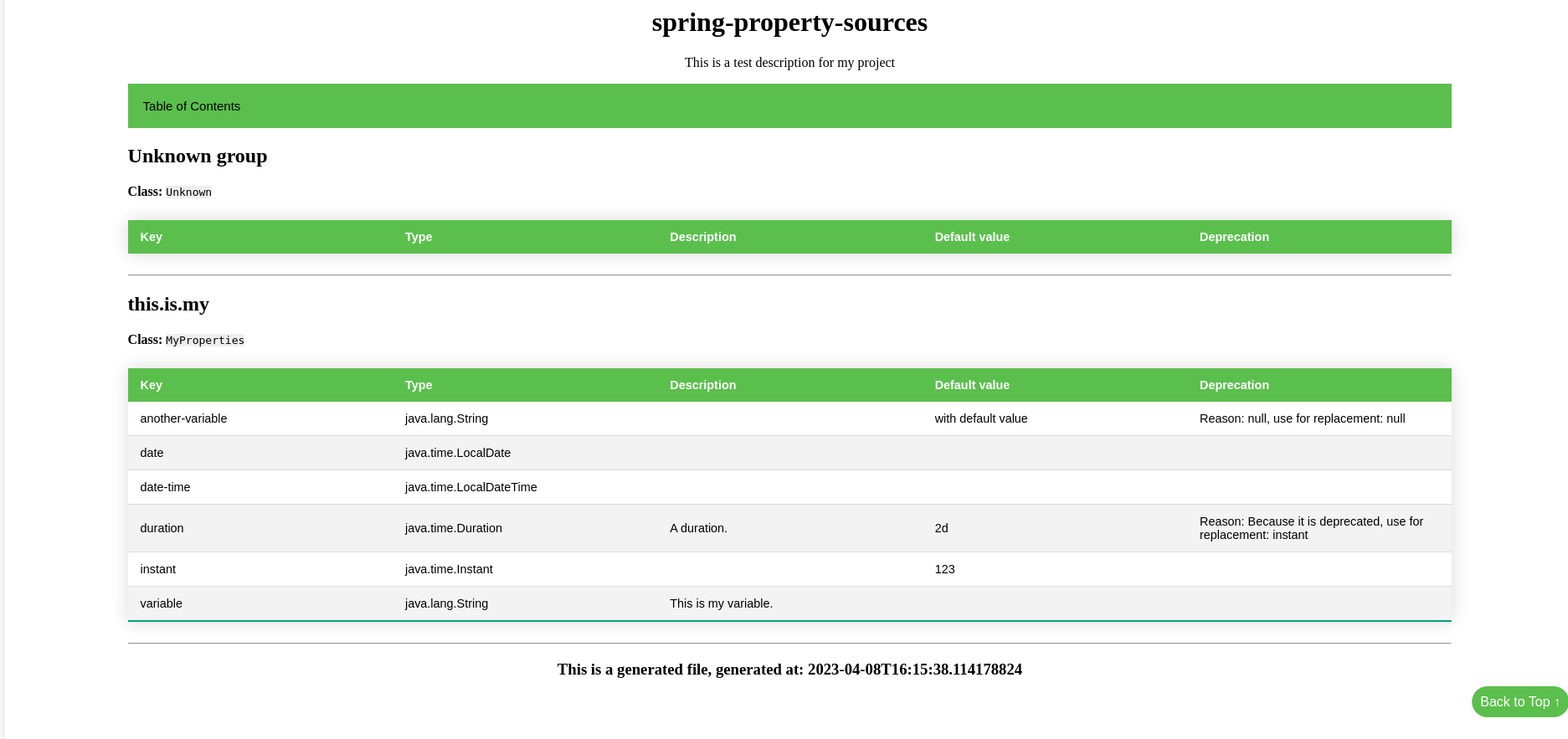Screen dimensions: 1568x739
Task: Select the spring-property-sources page title
Action: point(789,23)
